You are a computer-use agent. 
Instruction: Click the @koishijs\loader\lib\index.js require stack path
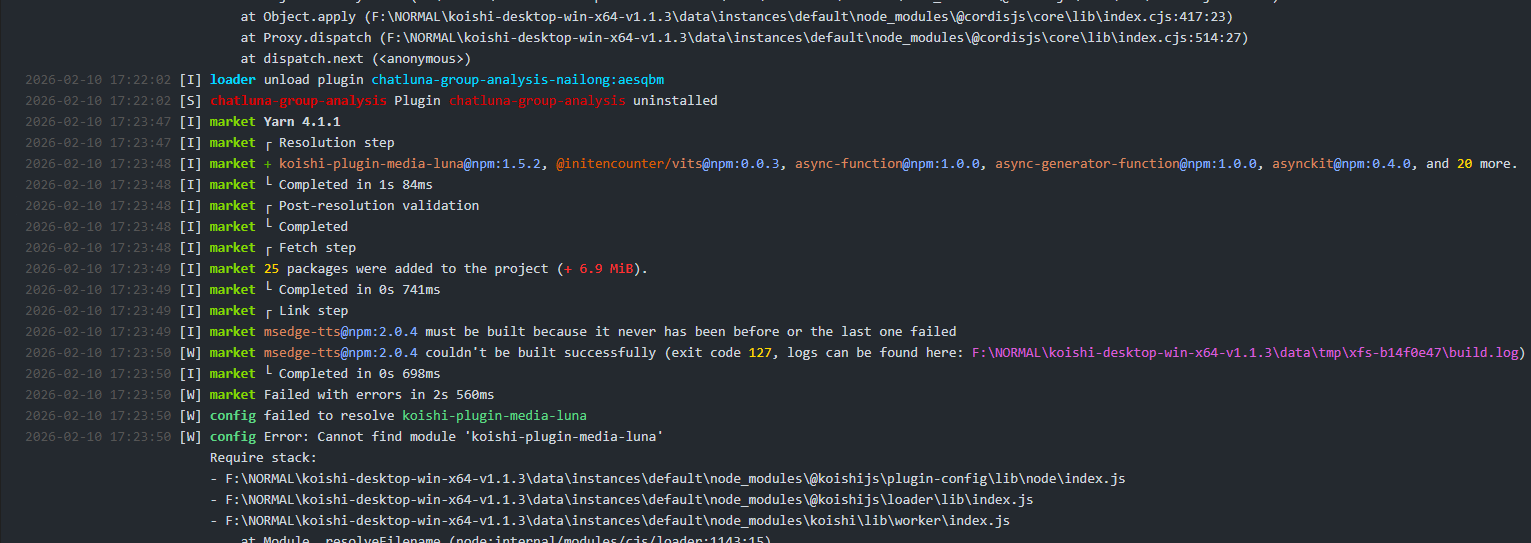pyautogui.click(x=629, y=500)
